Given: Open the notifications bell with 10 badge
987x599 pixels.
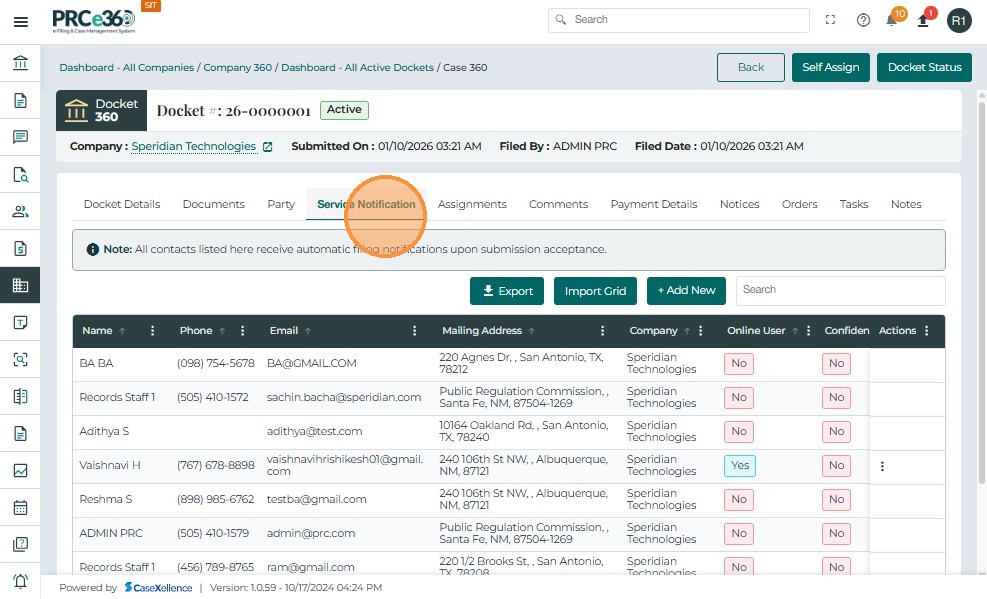Looking at the screenshot, I should [892, 20].
